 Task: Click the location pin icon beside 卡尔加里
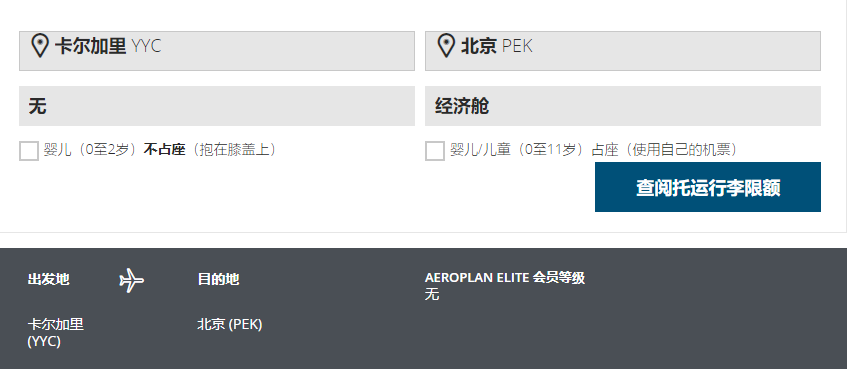pos(40,45)
